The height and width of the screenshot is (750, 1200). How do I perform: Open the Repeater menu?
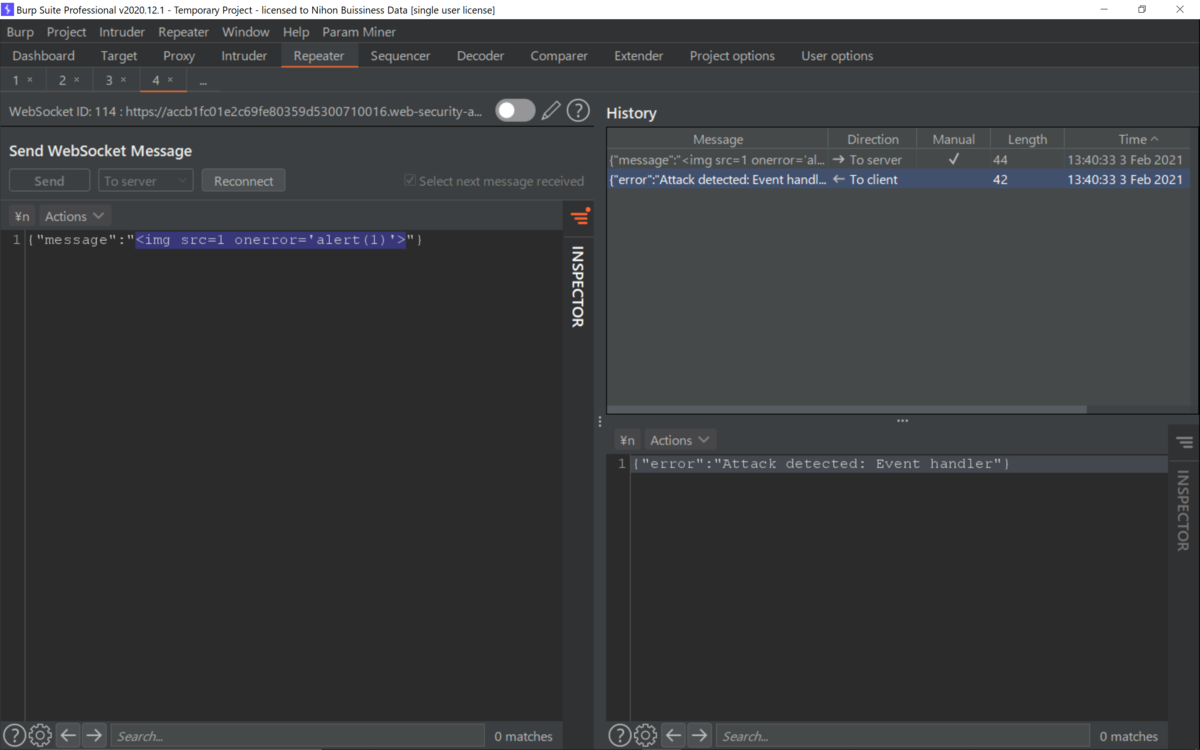tap(184, 32)
